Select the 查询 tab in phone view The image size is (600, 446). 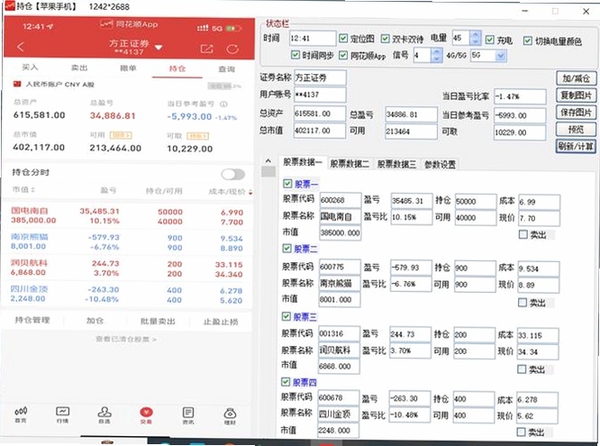point(227,69)
